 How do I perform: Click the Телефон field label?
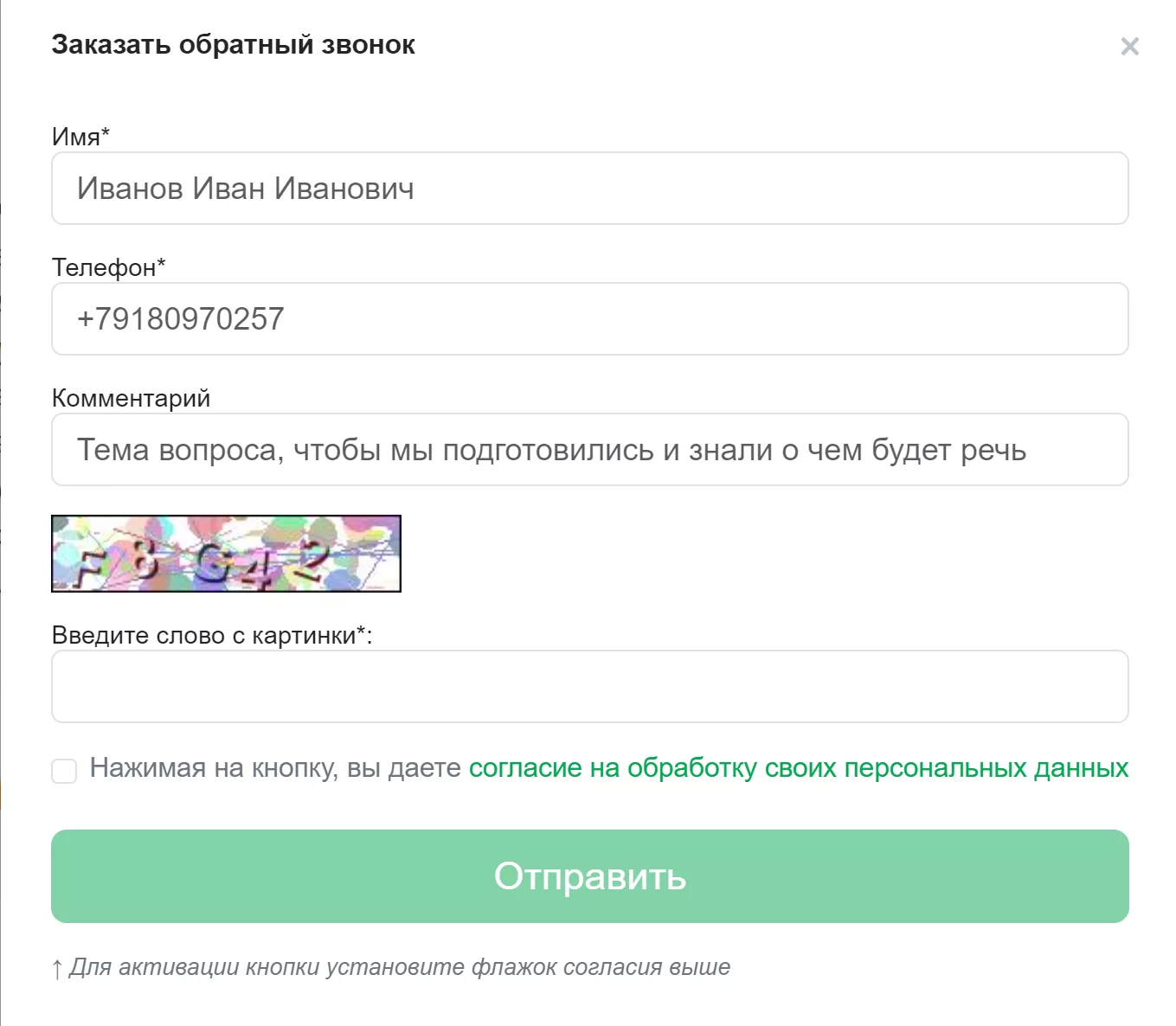point(104,268)
